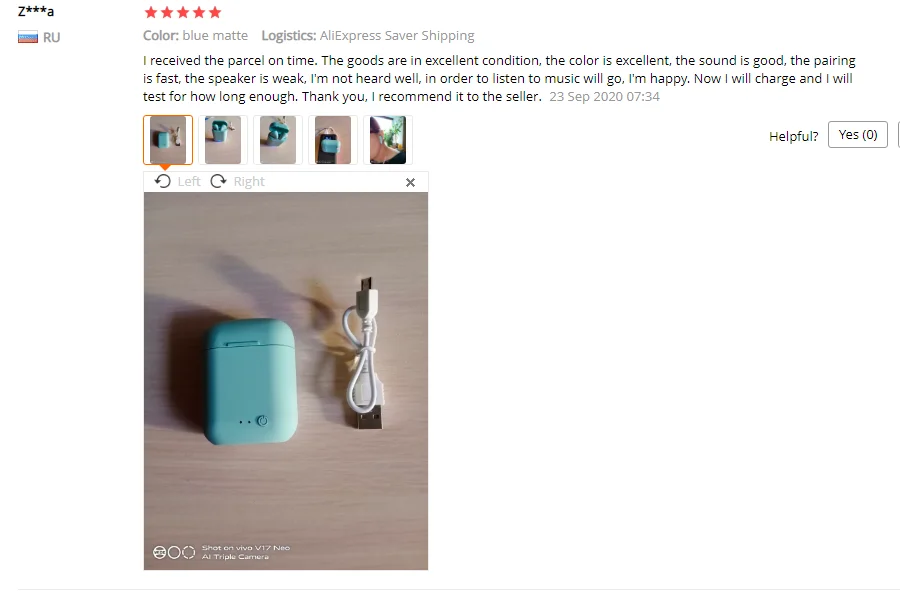Click the Russian flag icon
The image size is (900, 600).
(28, 37)
